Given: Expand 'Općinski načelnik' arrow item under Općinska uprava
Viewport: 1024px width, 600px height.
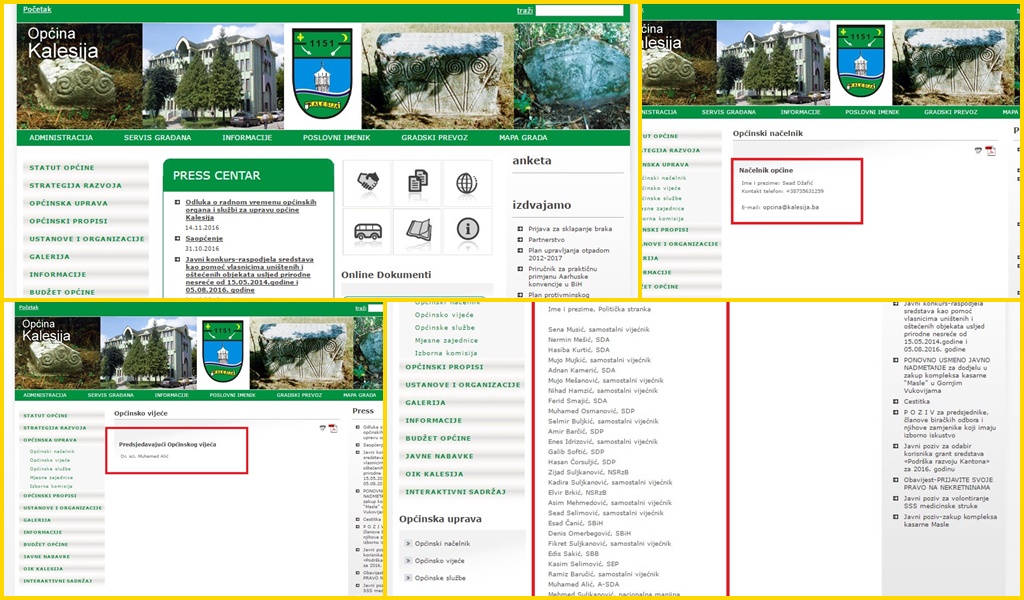Looking at the screenshot, I should pos(442,543).
